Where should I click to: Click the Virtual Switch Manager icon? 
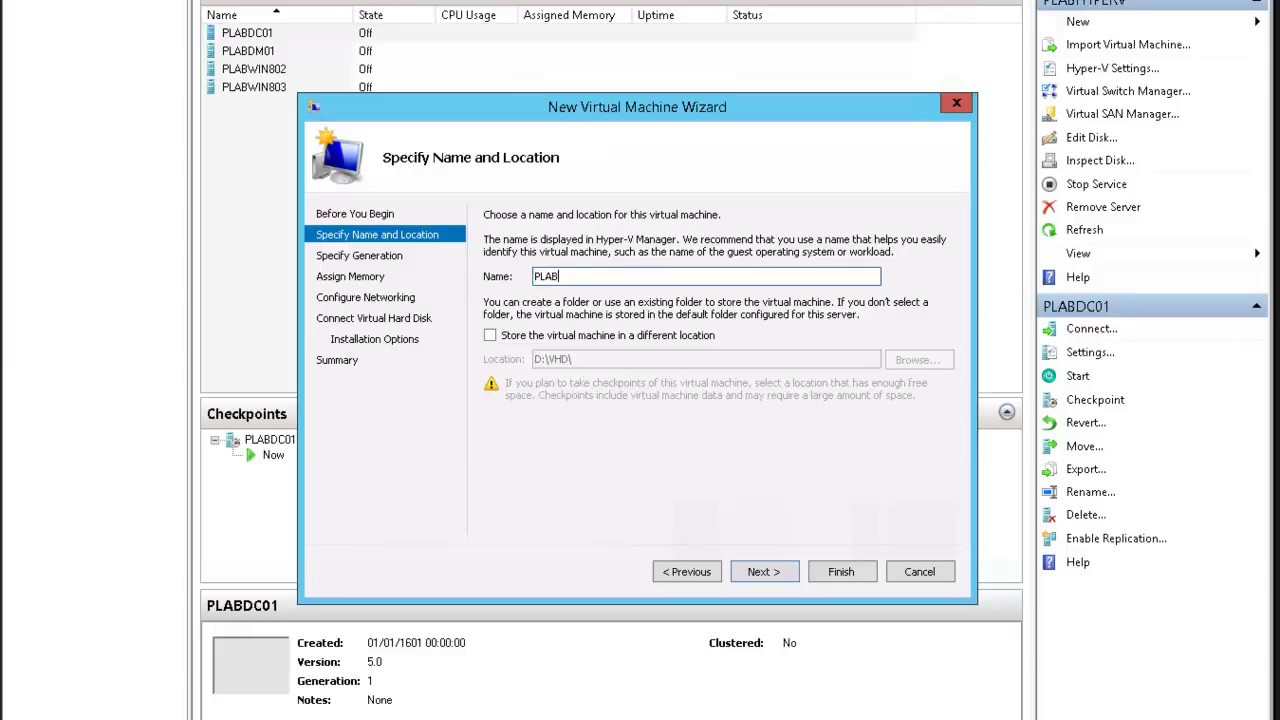coord(1049,91)
